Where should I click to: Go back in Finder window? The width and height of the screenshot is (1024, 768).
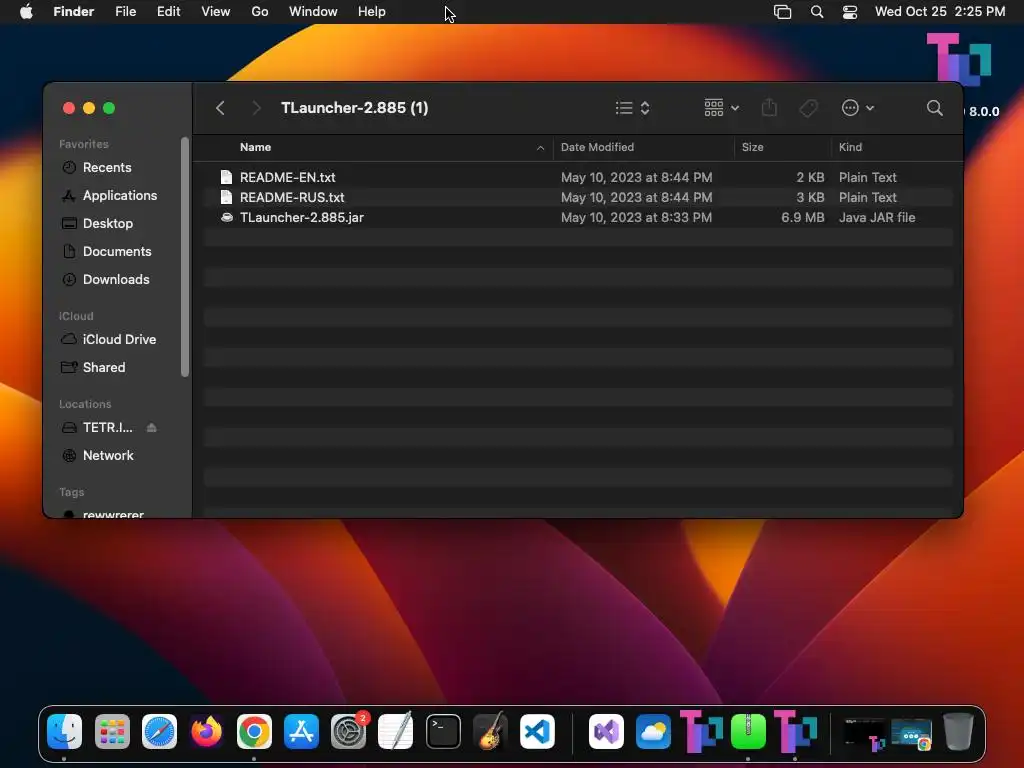point(220,108)
